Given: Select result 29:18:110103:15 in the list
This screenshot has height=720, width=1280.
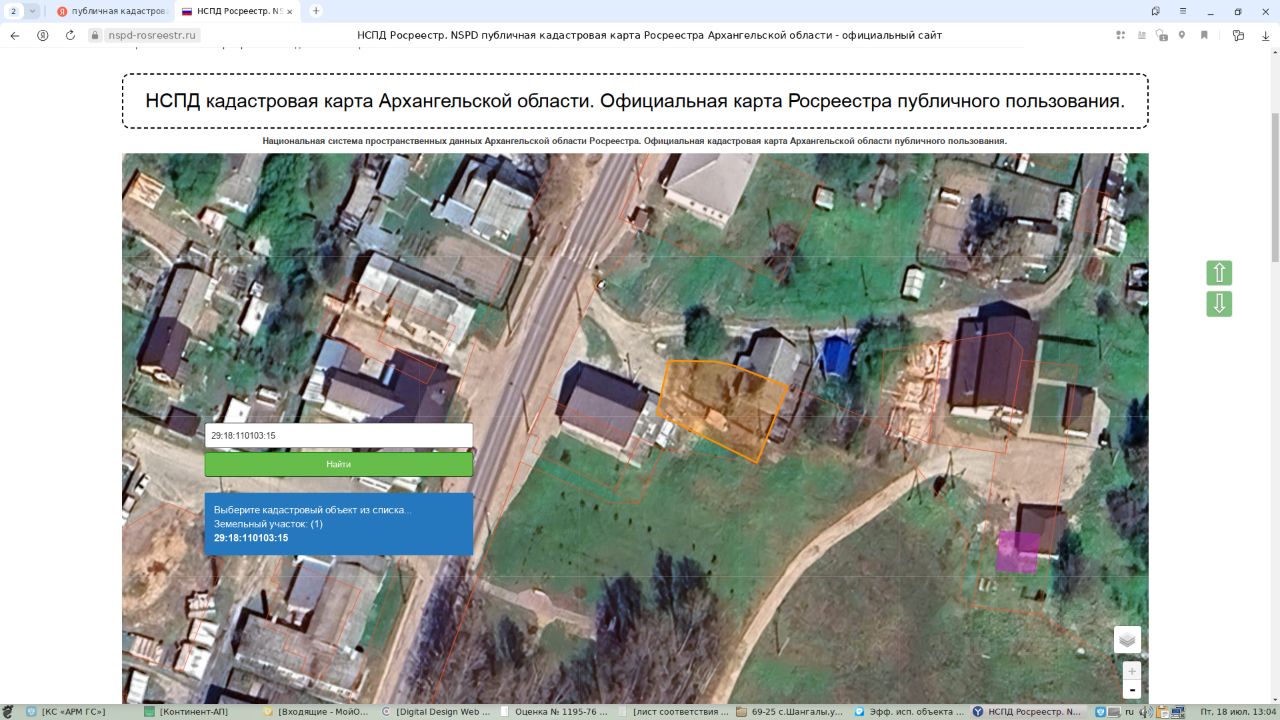Looking at the screenshot, I should click(x=251, y=538).
